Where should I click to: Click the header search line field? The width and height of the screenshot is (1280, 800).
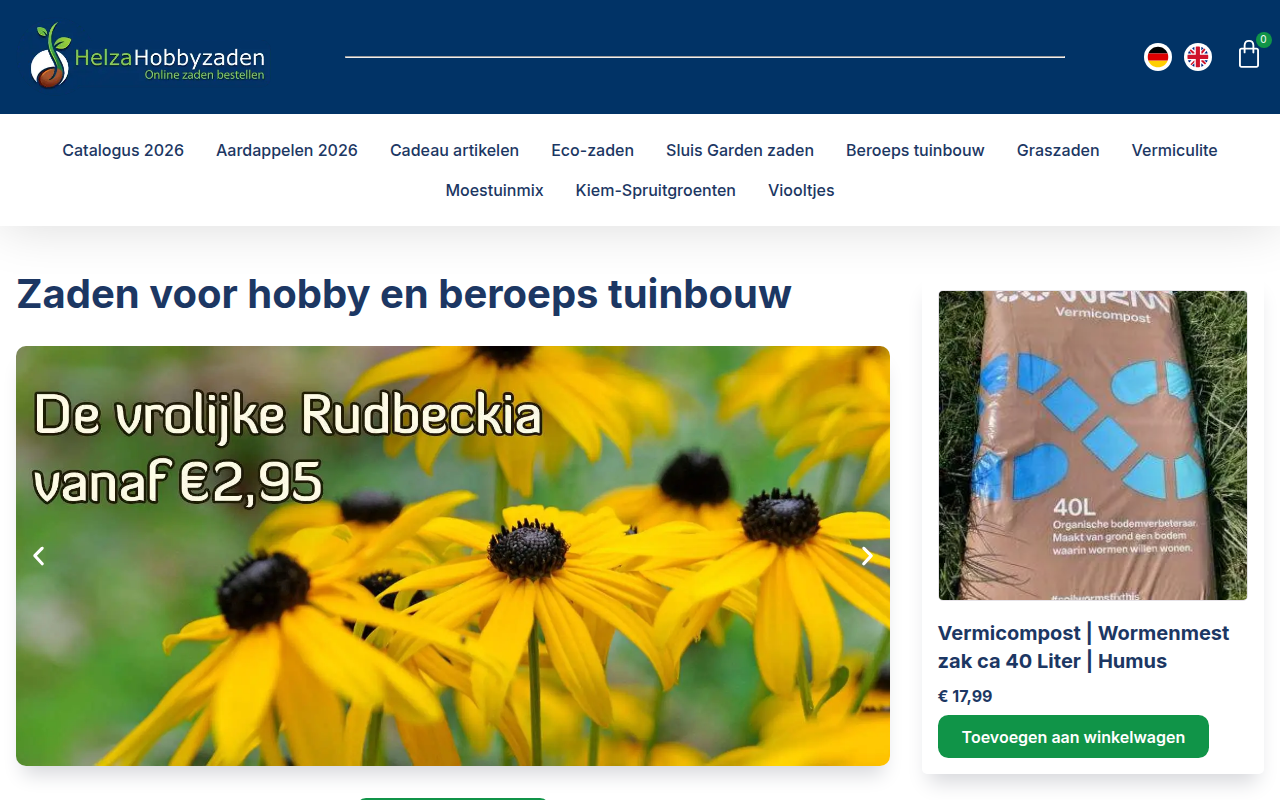click(705, 57)
